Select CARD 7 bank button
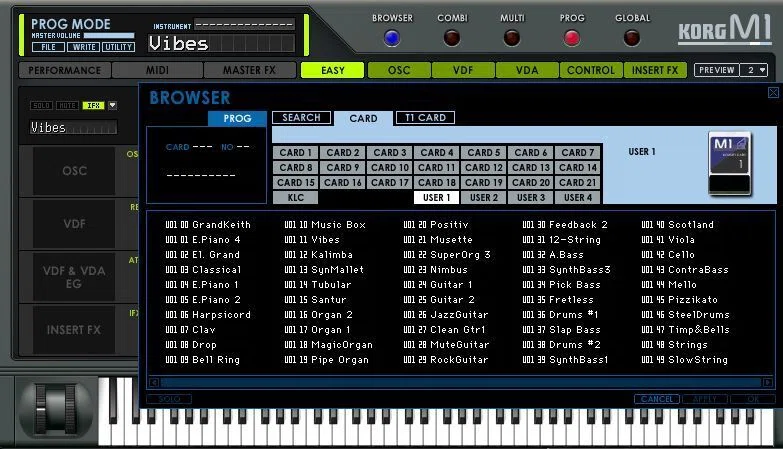This screenshot has width=783, height=449. (578, 152)
